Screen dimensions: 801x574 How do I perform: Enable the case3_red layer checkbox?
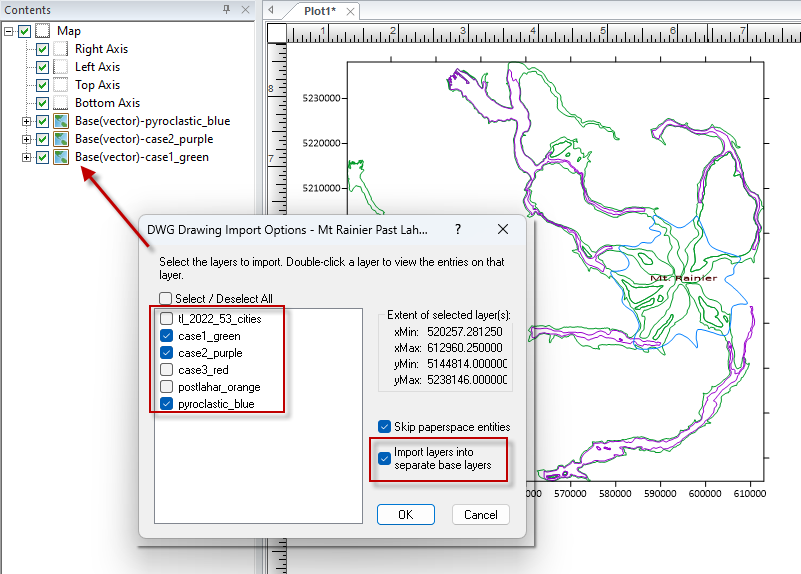tap(166, 370)
